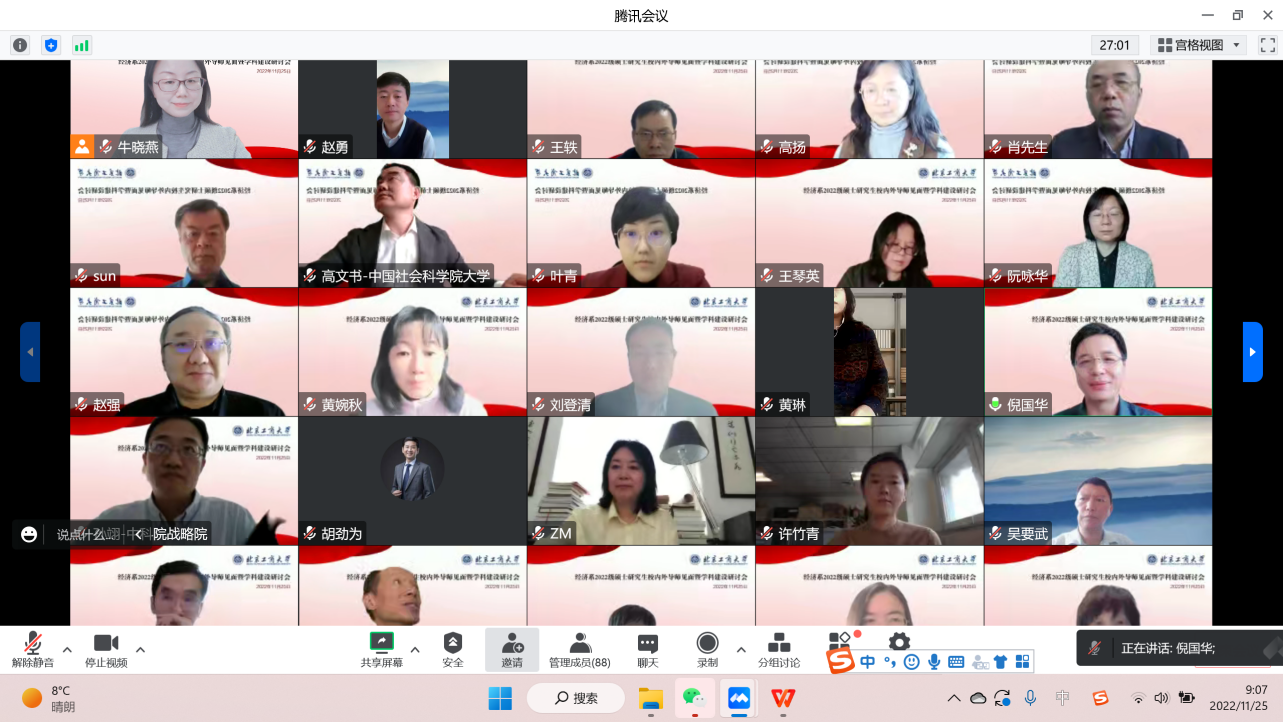
Task: Open 分组讨论 breakout rooms
Action: [x=778, y=649]
